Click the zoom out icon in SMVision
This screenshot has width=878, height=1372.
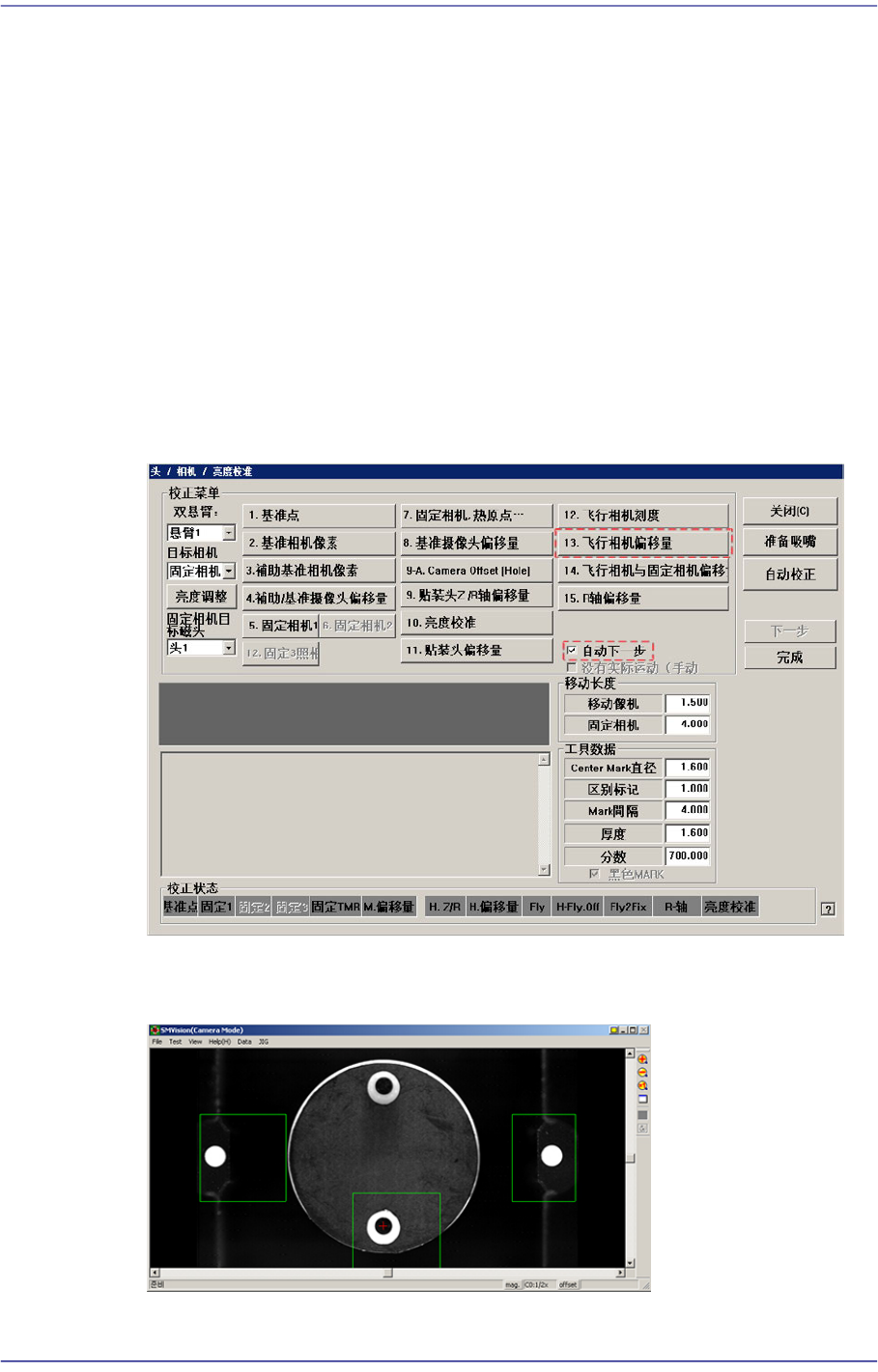click(642, 1072)
